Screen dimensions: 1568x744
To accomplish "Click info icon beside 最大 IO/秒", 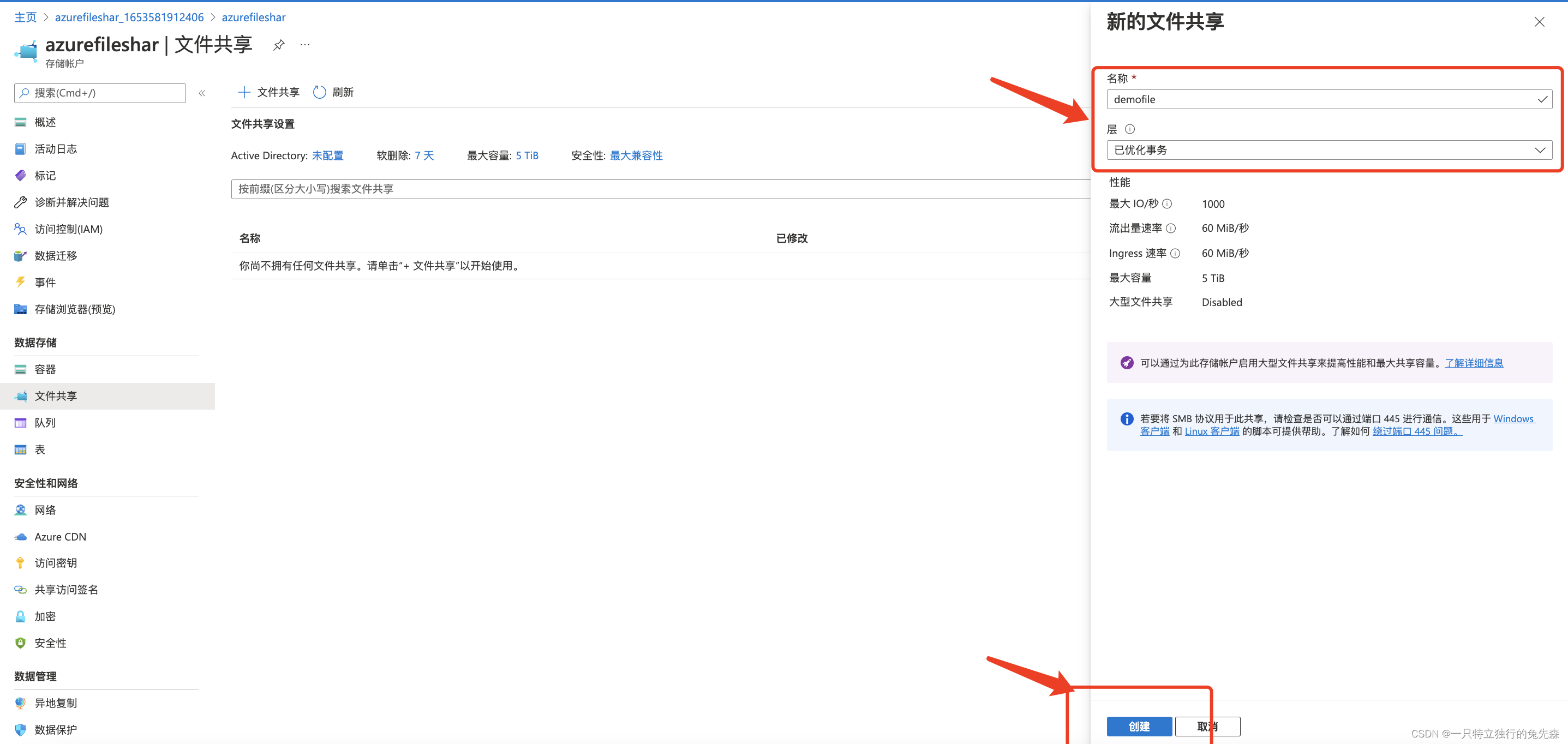I will click(x=1167, y=204).
